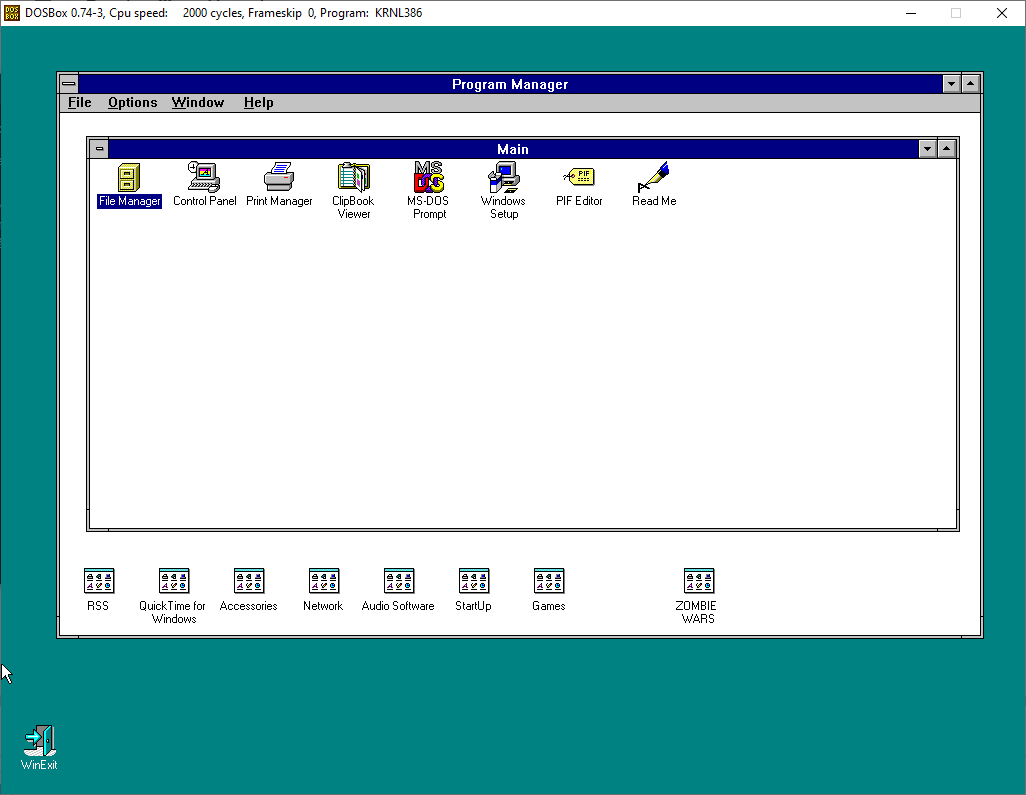This screenshot has height=795, width=1026.
Task: Open the StartUp program group
Action: tap(473, 580)
